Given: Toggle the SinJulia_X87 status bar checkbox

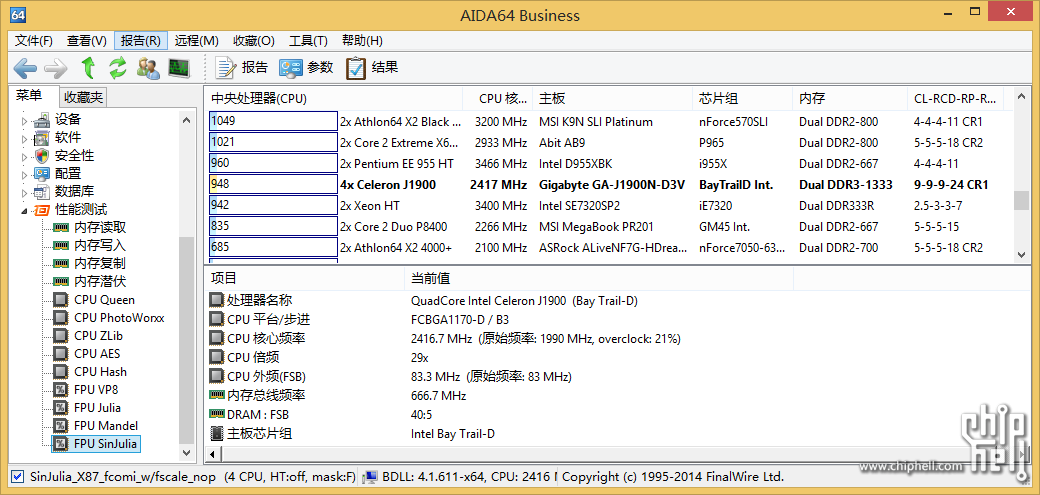Looking at the screenshot, I should point(18,476).
